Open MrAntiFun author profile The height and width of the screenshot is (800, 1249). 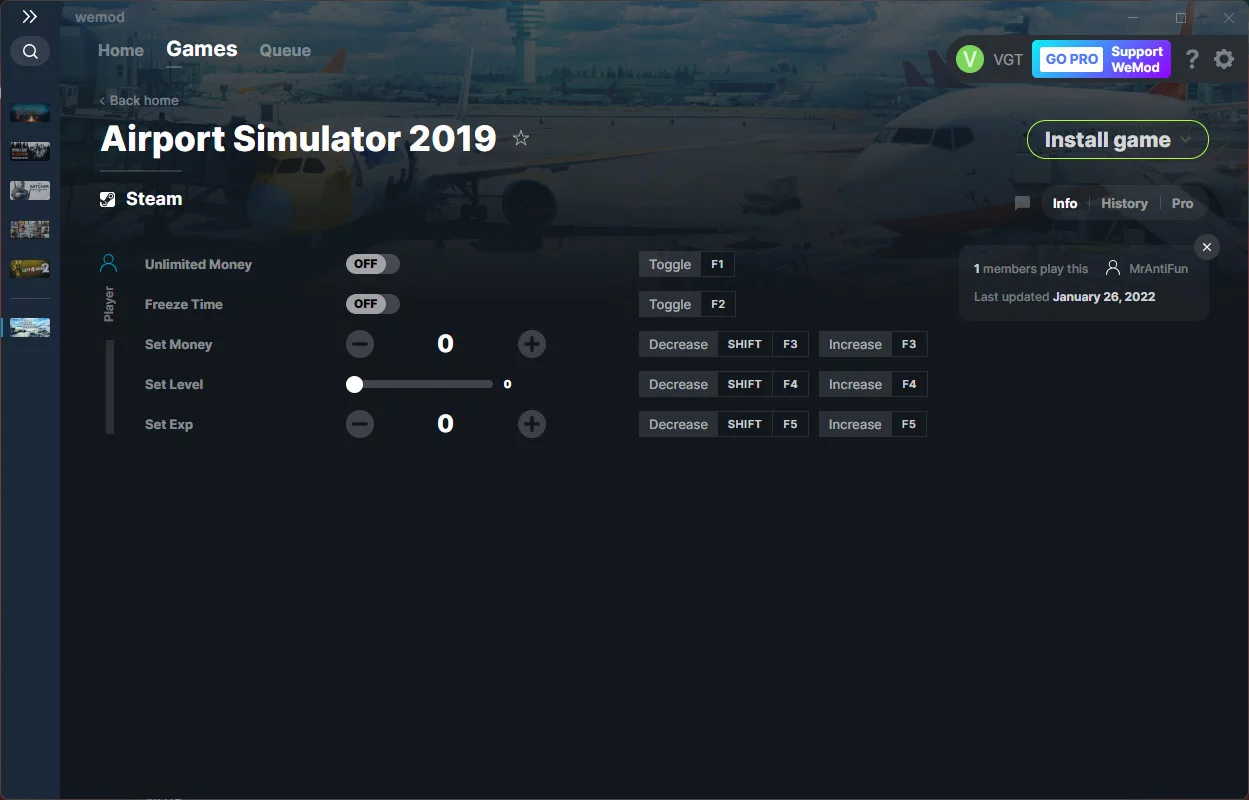1148,269
